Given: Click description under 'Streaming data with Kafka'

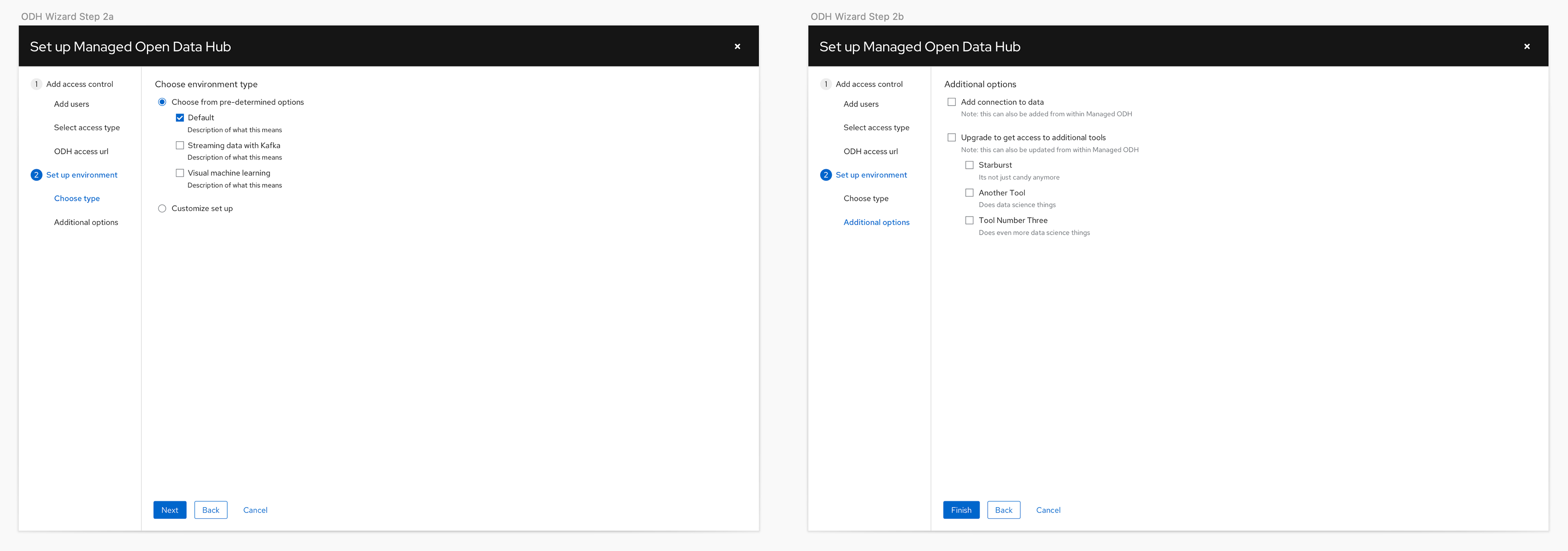Looking at the screenshot, I should (234, 158).
